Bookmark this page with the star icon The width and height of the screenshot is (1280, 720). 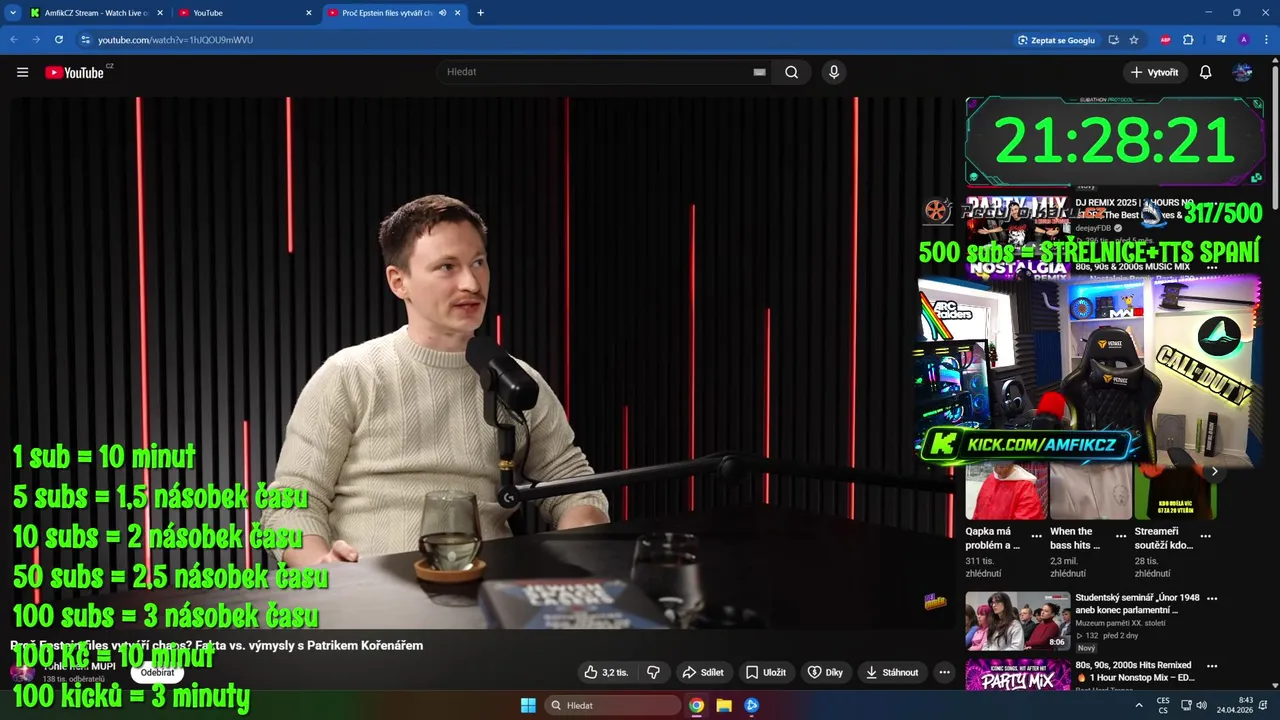tap(1134, 40)
